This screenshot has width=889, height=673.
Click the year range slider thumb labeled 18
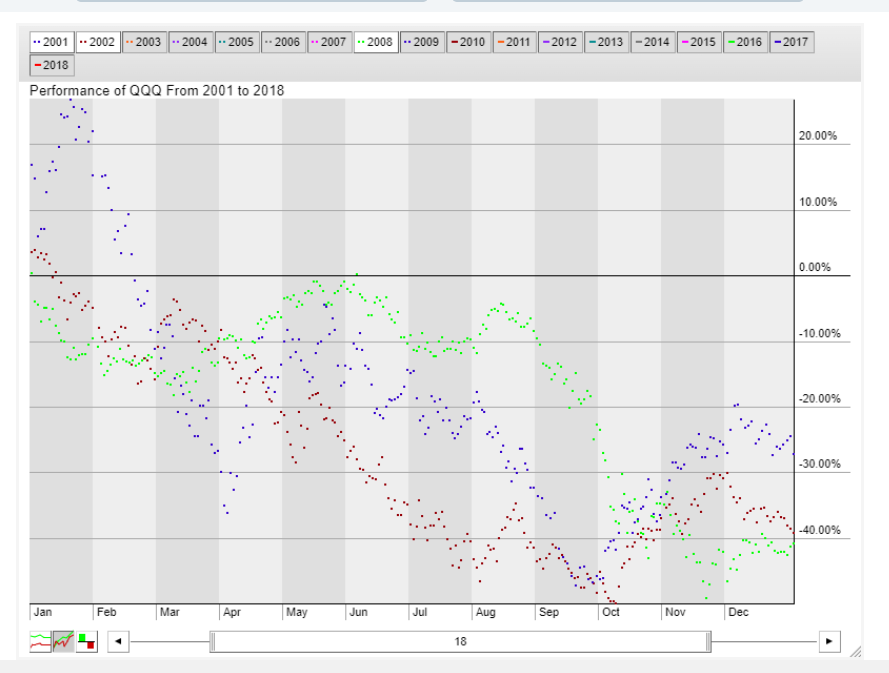coord(460,642)
